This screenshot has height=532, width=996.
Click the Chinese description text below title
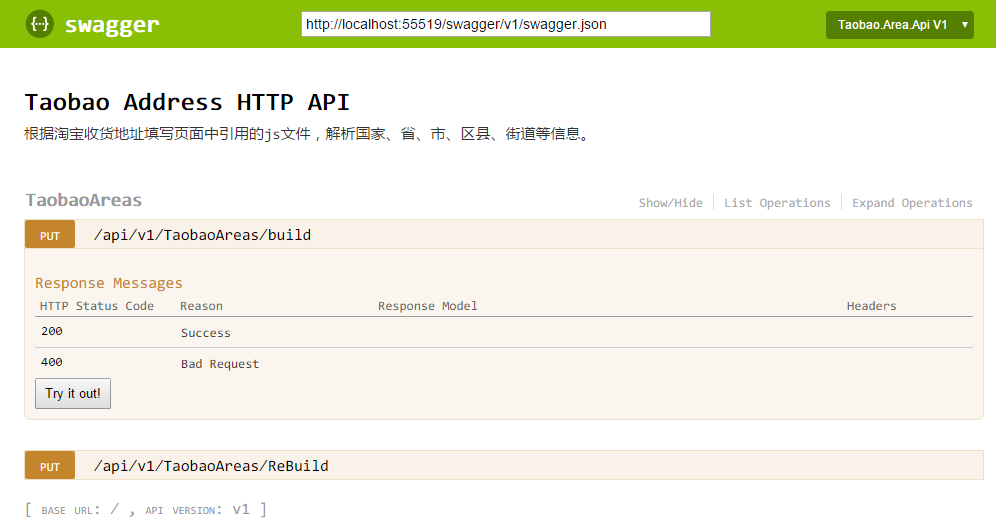click(309, 134)
